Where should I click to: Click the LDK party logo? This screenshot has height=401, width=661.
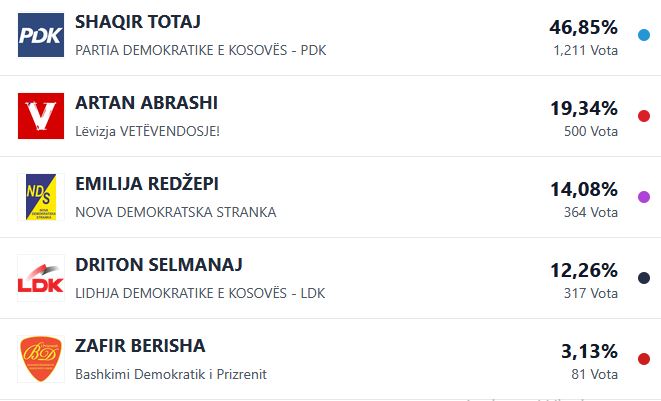[41, 278]
